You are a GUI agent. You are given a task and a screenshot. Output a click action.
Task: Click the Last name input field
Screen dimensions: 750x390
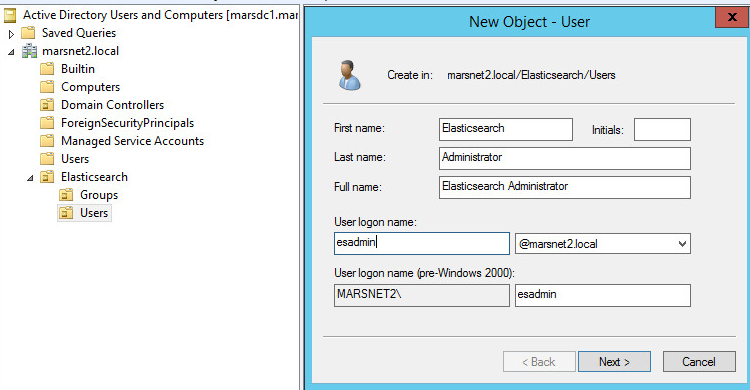564,158
